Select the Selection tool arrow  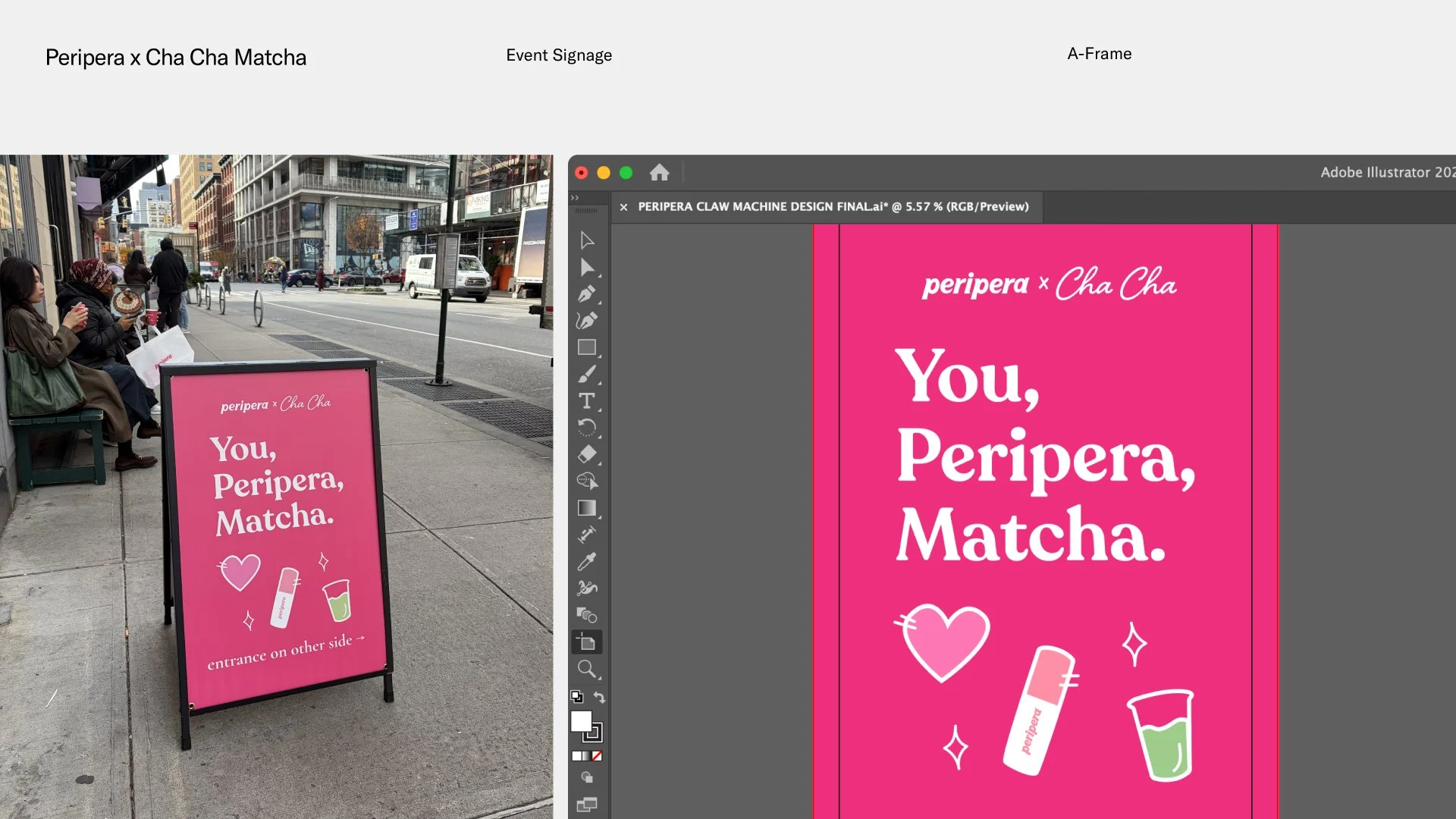click(587, 240)
